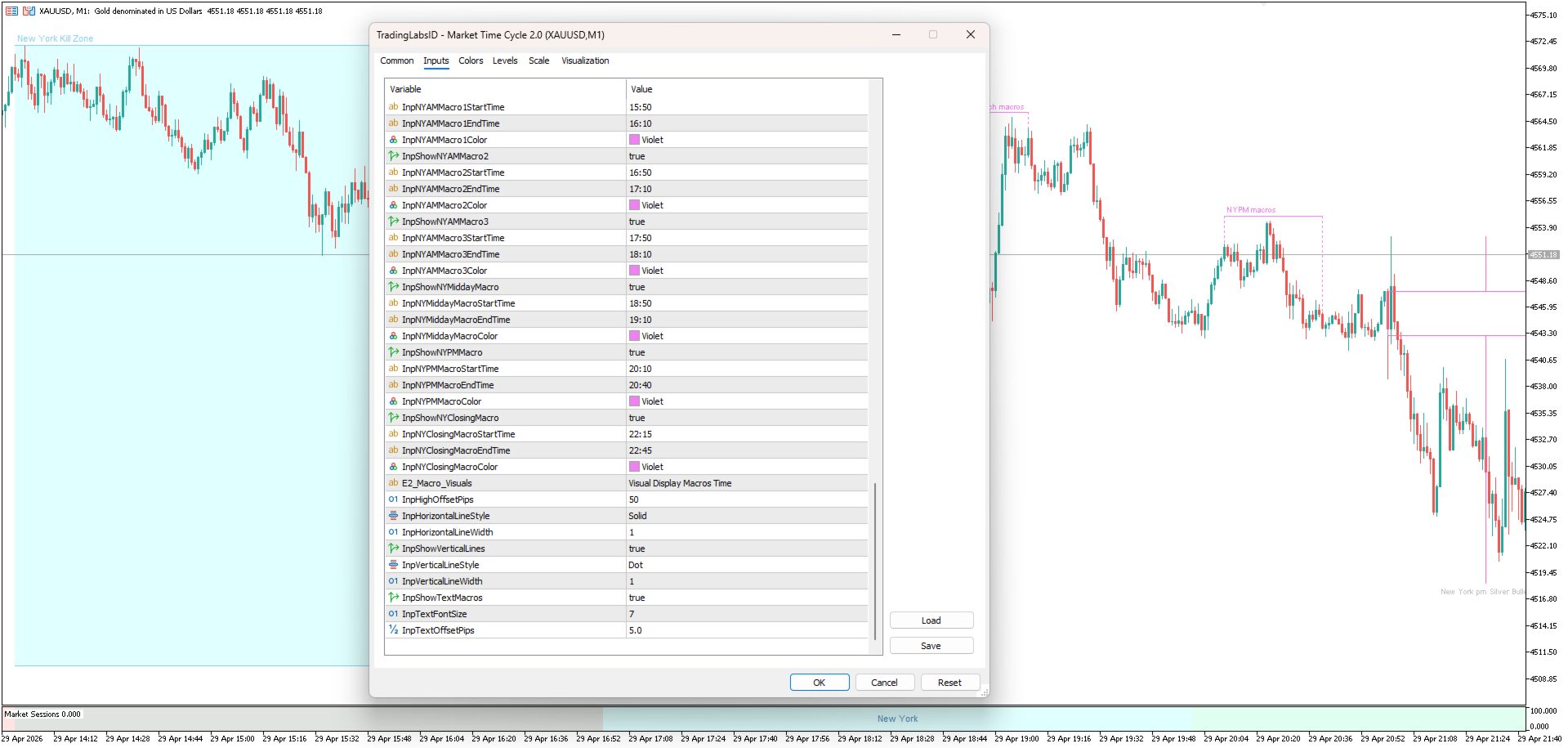The width and height of the screenshot is (1568, 748).
Task: Click the 'Visual Display Macros Time' value
Action: coord(680,483)
